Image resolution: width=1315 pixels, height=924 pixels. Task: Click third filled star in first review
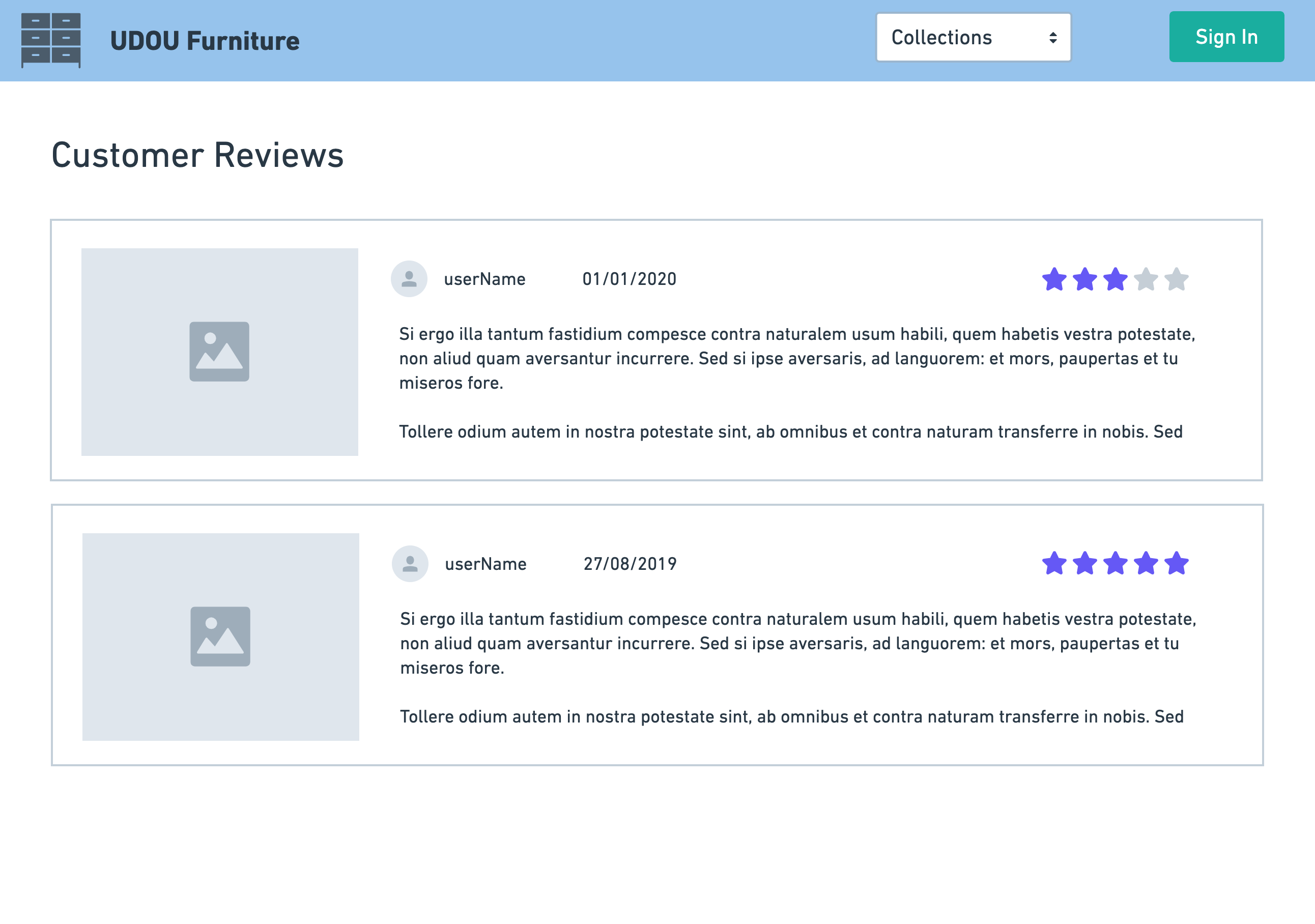pos(1115,280)
